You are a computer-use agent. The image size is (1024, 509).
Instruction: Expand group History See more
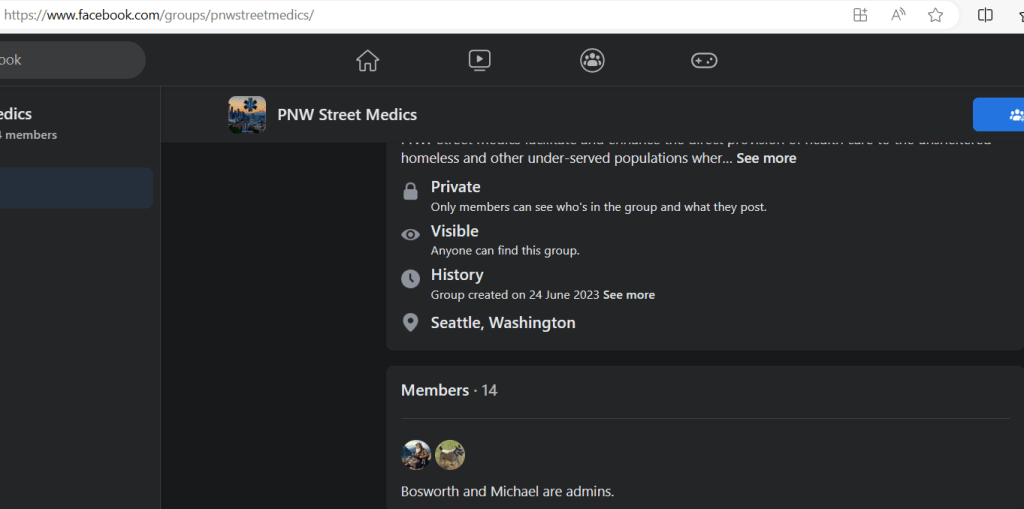pos(629,295)
